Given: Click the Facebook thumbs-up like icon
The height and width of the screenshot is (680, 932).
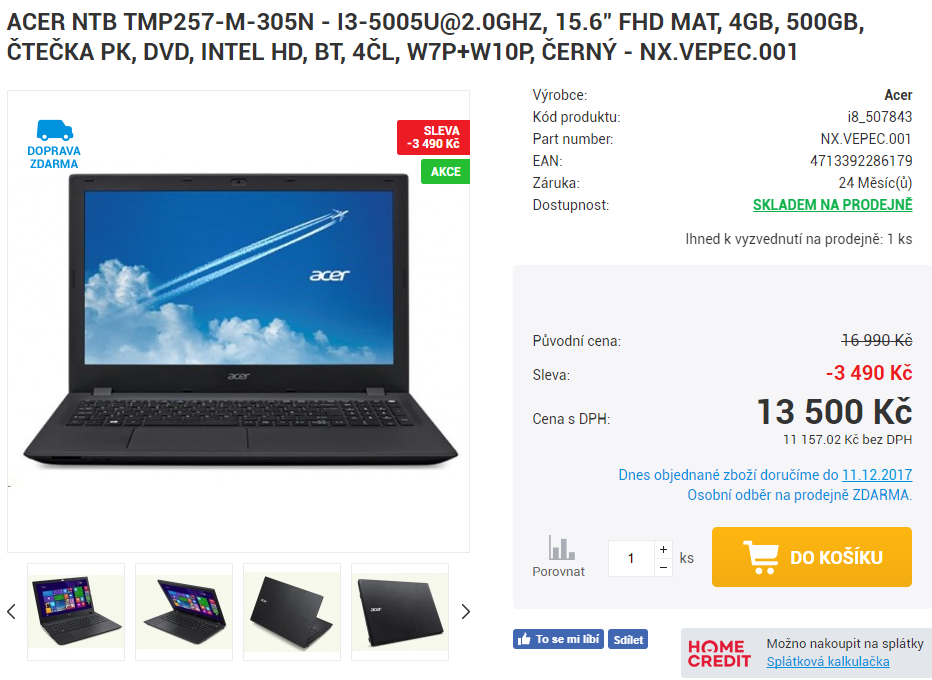Looking at the screenshot, I should pyautogui.click(x=524, y=640).
